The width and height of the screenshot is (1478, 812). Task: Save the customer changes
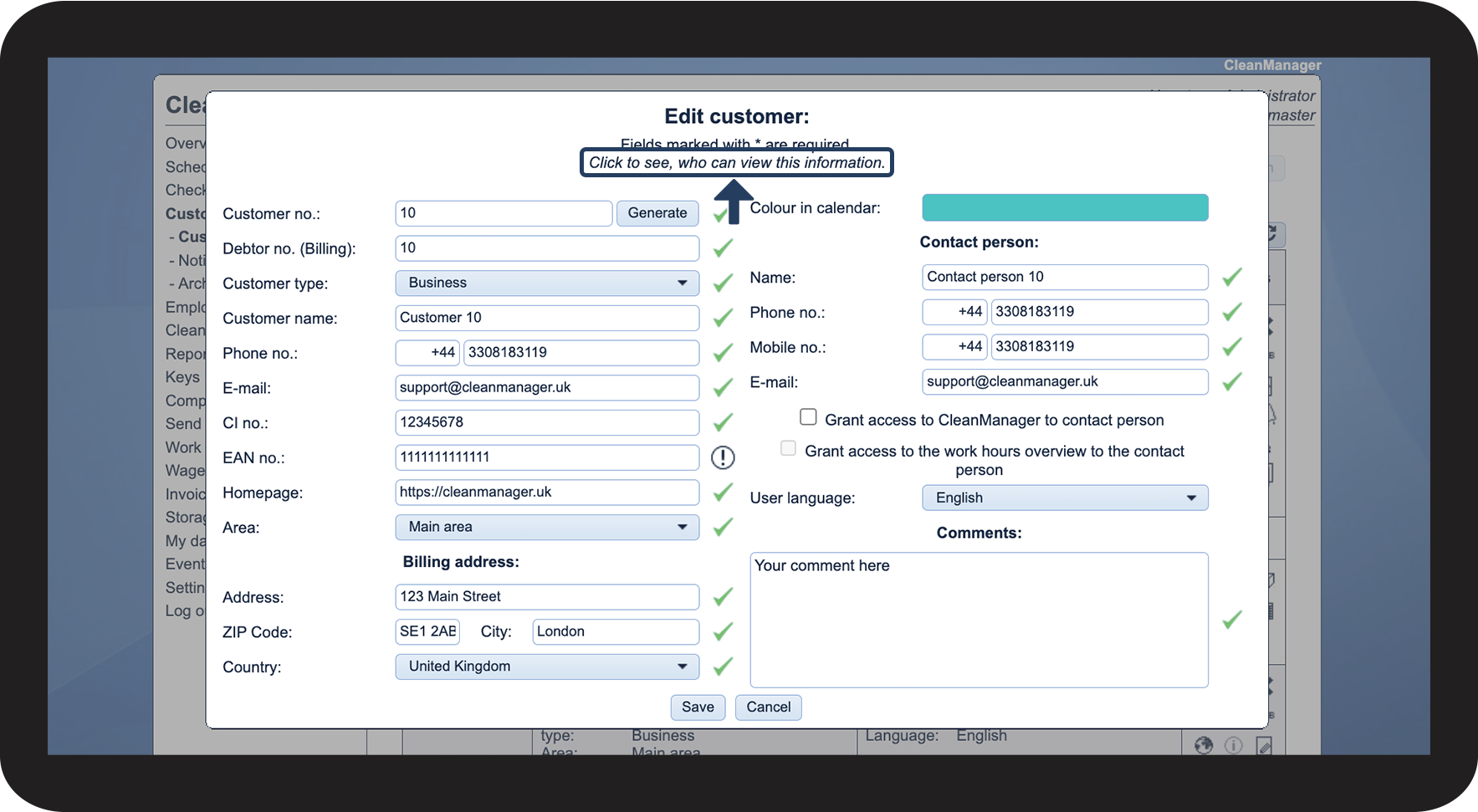pos(698,707)
